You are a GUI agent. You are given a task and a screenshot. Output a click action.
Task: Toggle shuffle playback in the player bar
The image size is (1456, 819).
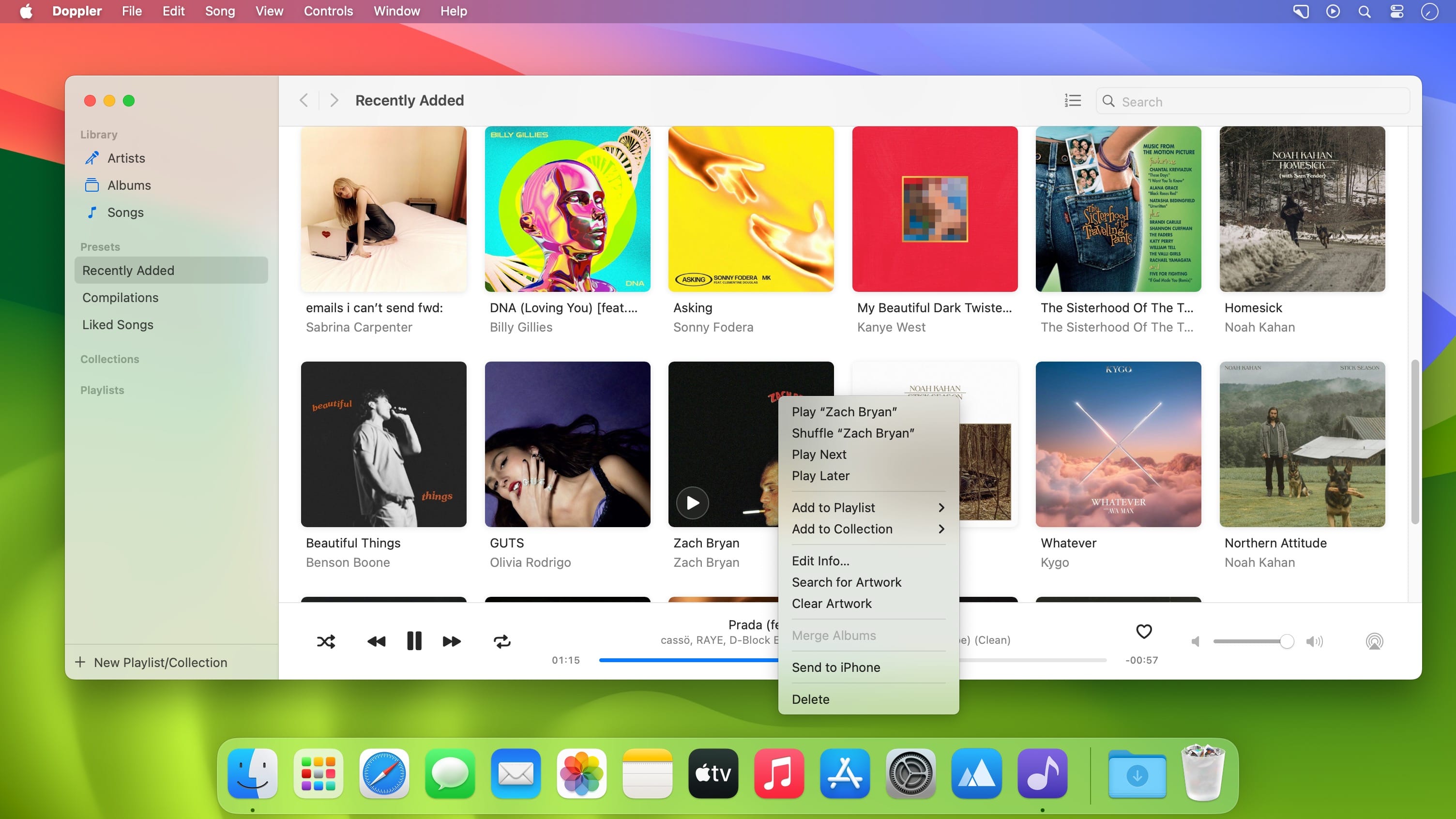(x=326, y=641)
